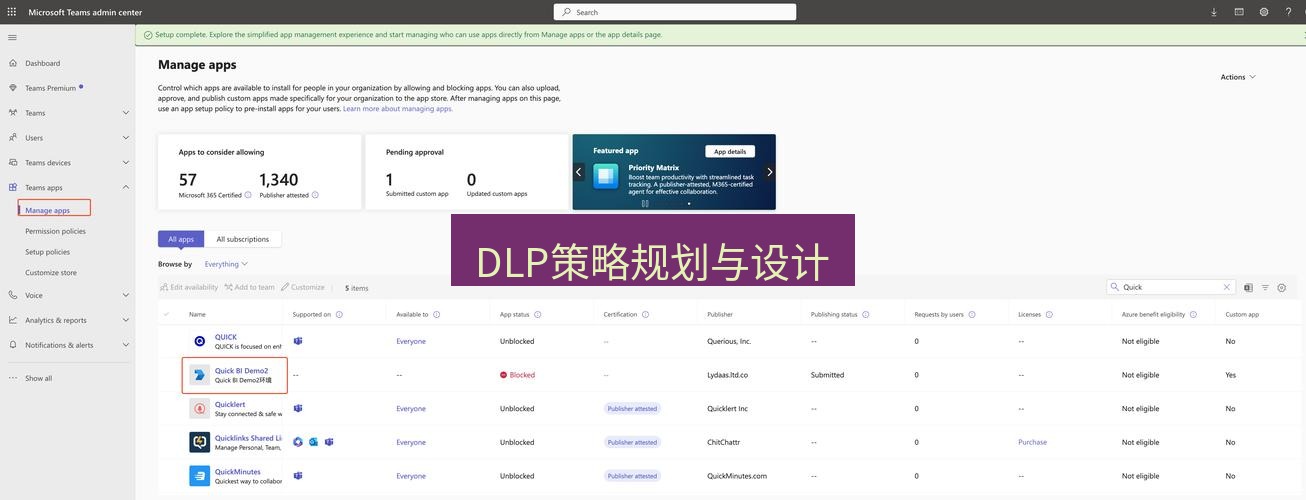The height and width of the screenshot is (500, 1306).
Task: Click Edit availability toolbar button
Action: [189, 287]
